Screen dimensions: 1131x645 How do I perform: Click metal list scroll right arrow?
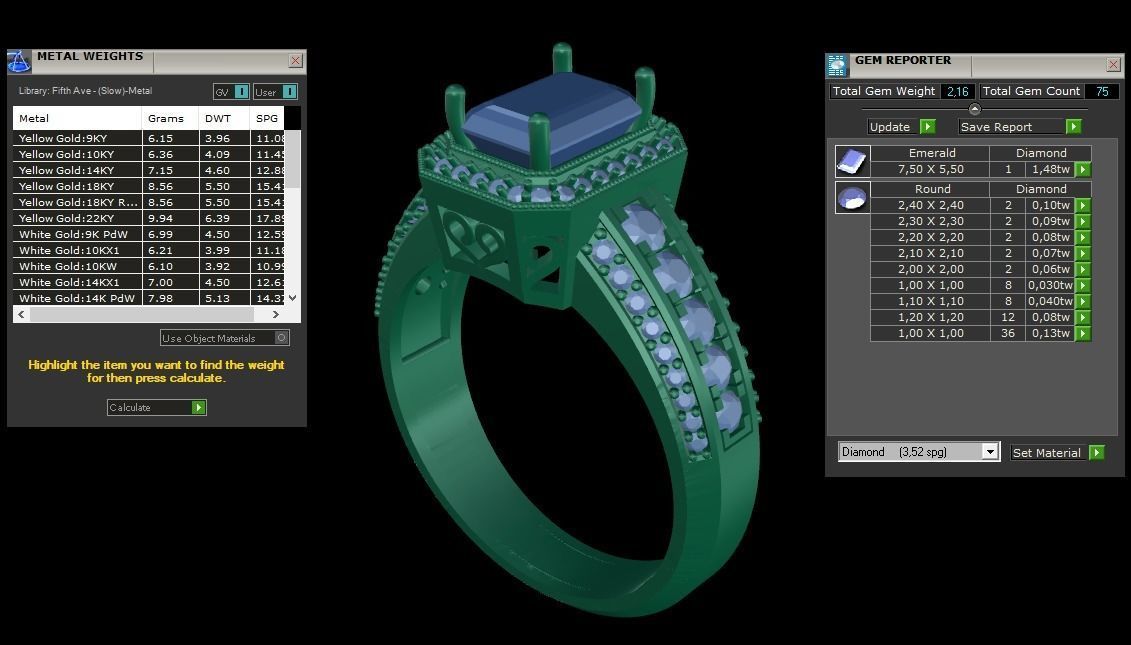tap(276, 315)
